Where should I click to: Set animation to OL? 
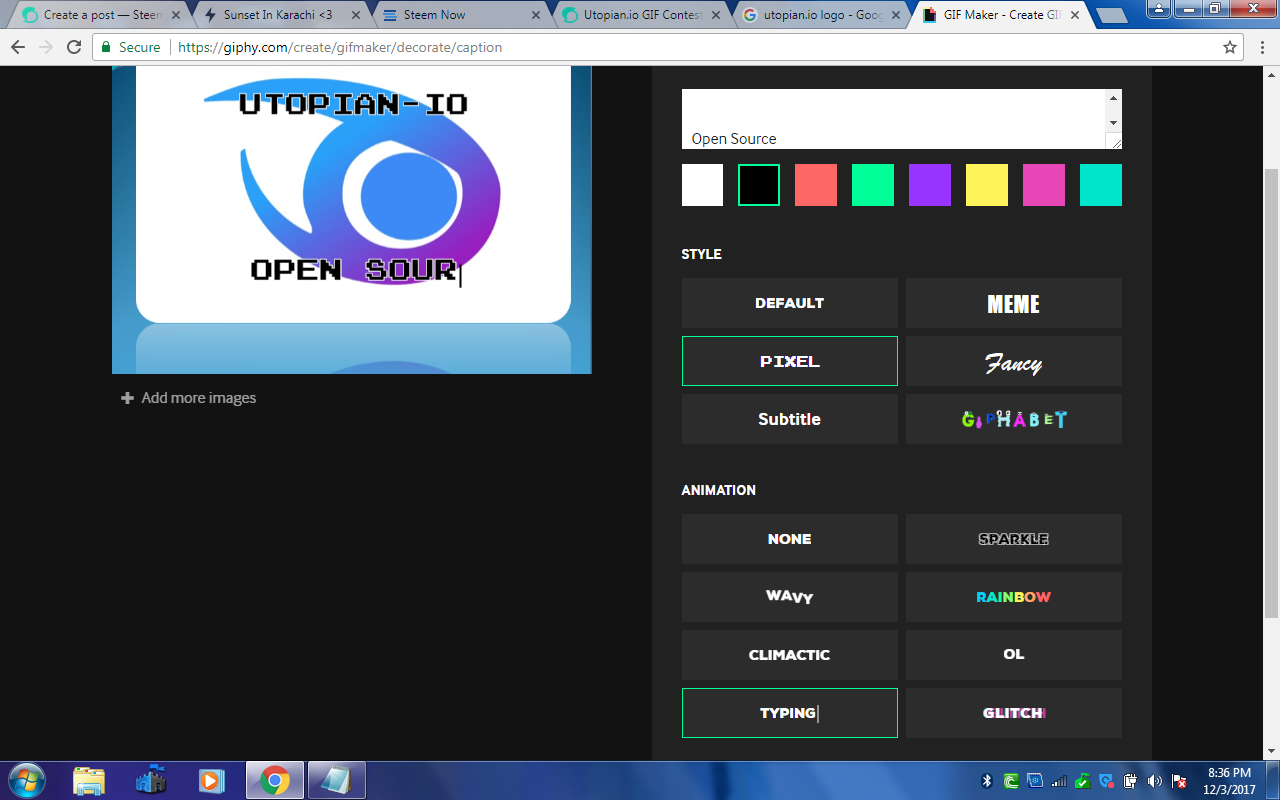1014,655
